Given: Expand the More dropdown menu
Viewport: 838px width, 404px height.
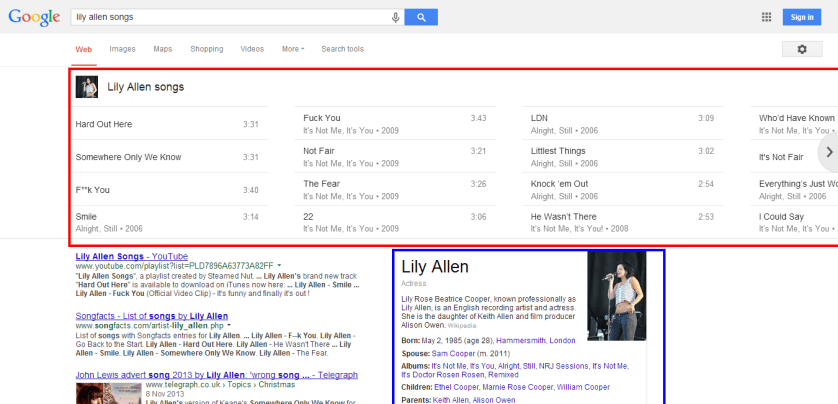Looking at the screenshot, I should pos(293,49).
